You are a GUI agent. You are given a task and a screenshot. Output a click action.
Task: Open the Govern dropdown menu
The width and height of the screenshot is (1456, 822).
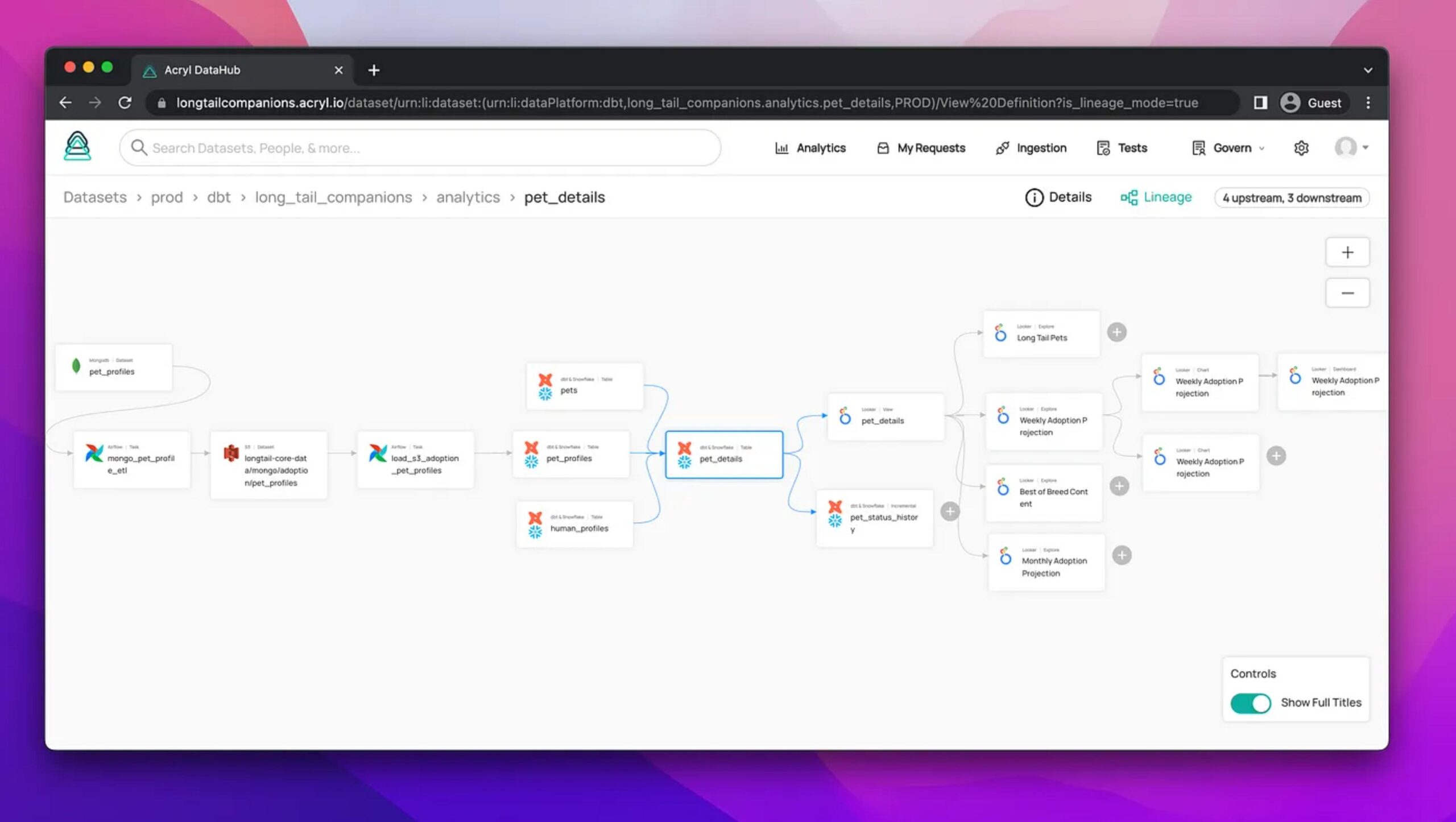click(x=1228, y=148)
